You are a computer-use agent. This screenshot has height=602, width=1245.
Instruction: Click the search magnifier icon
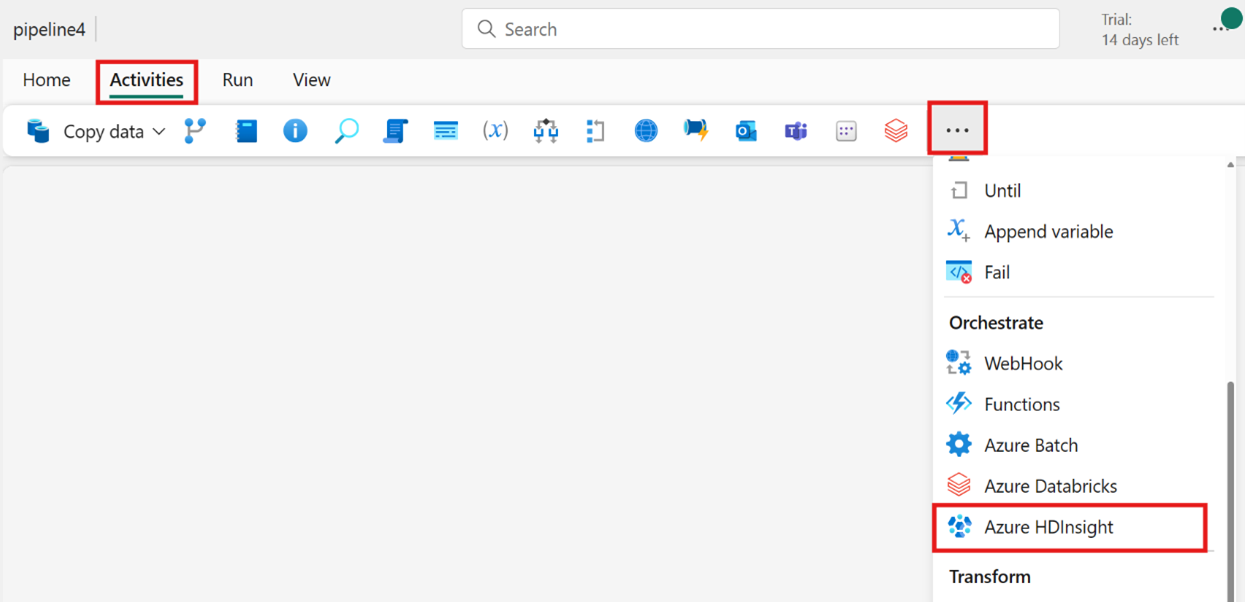pos(487,29)
